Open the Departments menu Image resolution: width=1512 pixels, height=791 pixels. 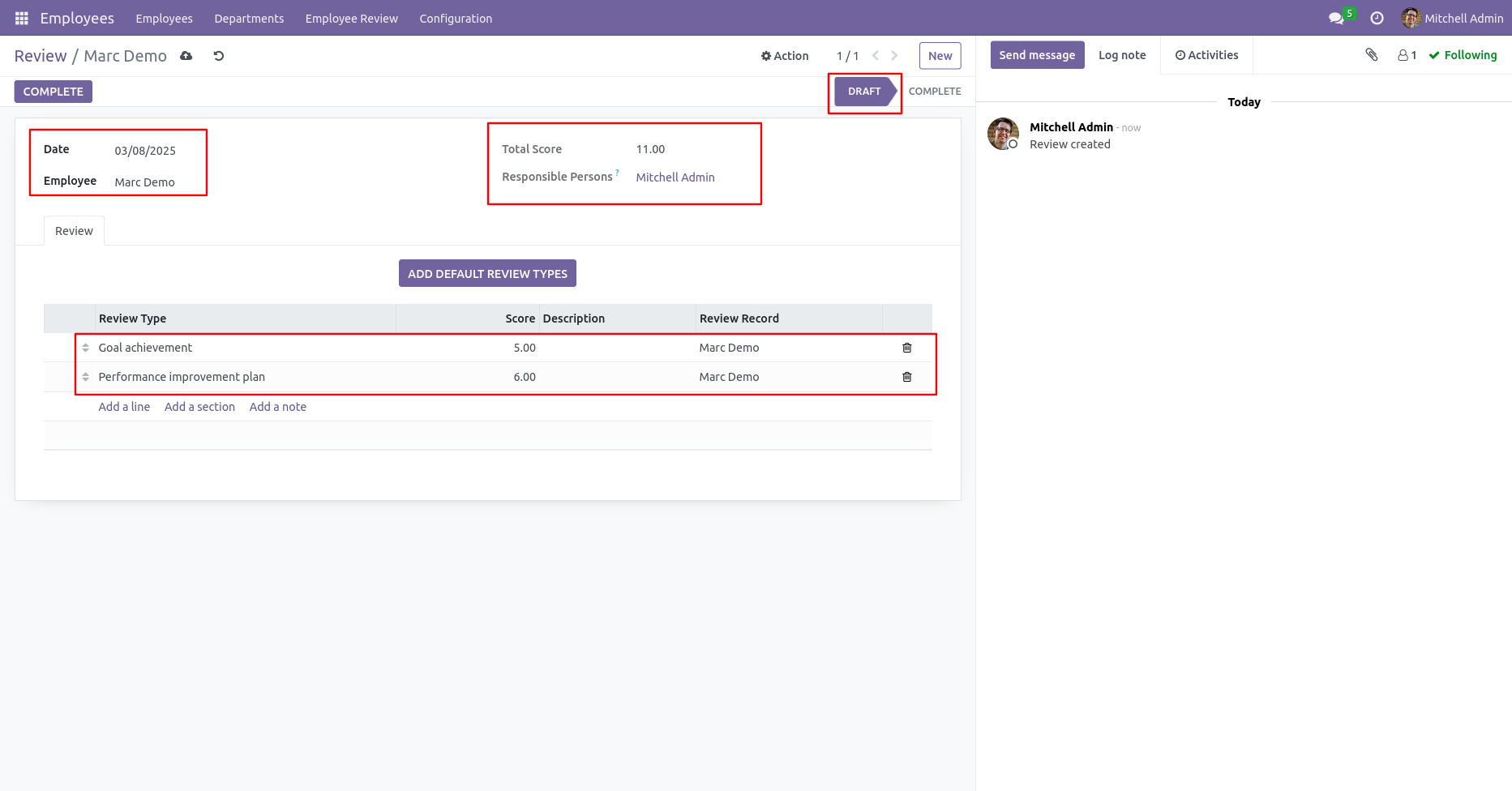pyautogui.click(x=249, y=18)
